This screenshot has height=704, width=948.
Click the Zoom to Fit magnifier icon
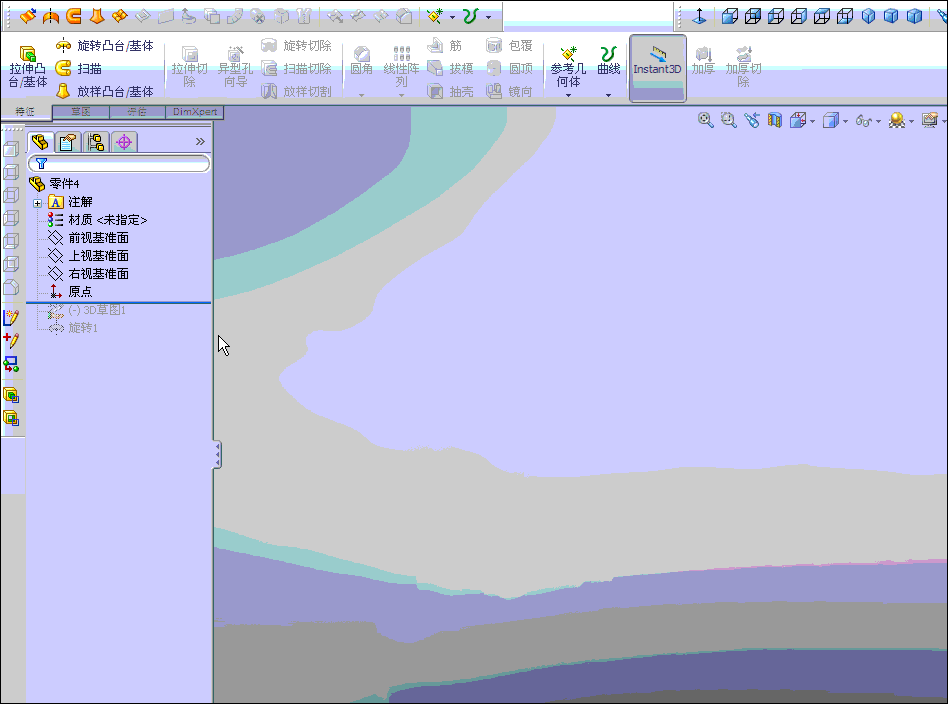(x=706, y=120)
